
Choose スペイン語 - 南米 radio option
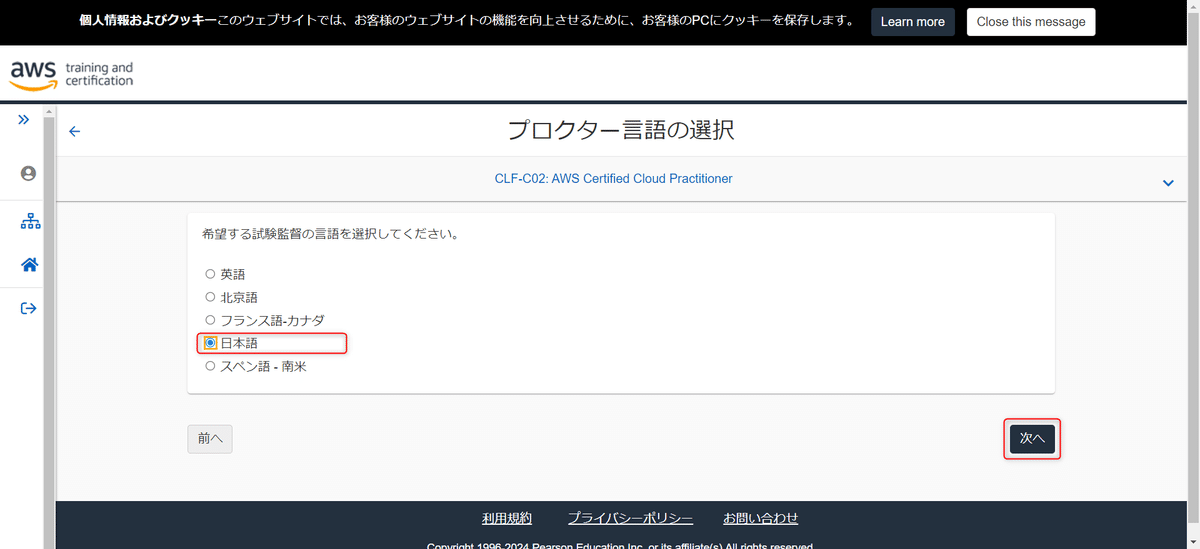(x=210, y=366)
